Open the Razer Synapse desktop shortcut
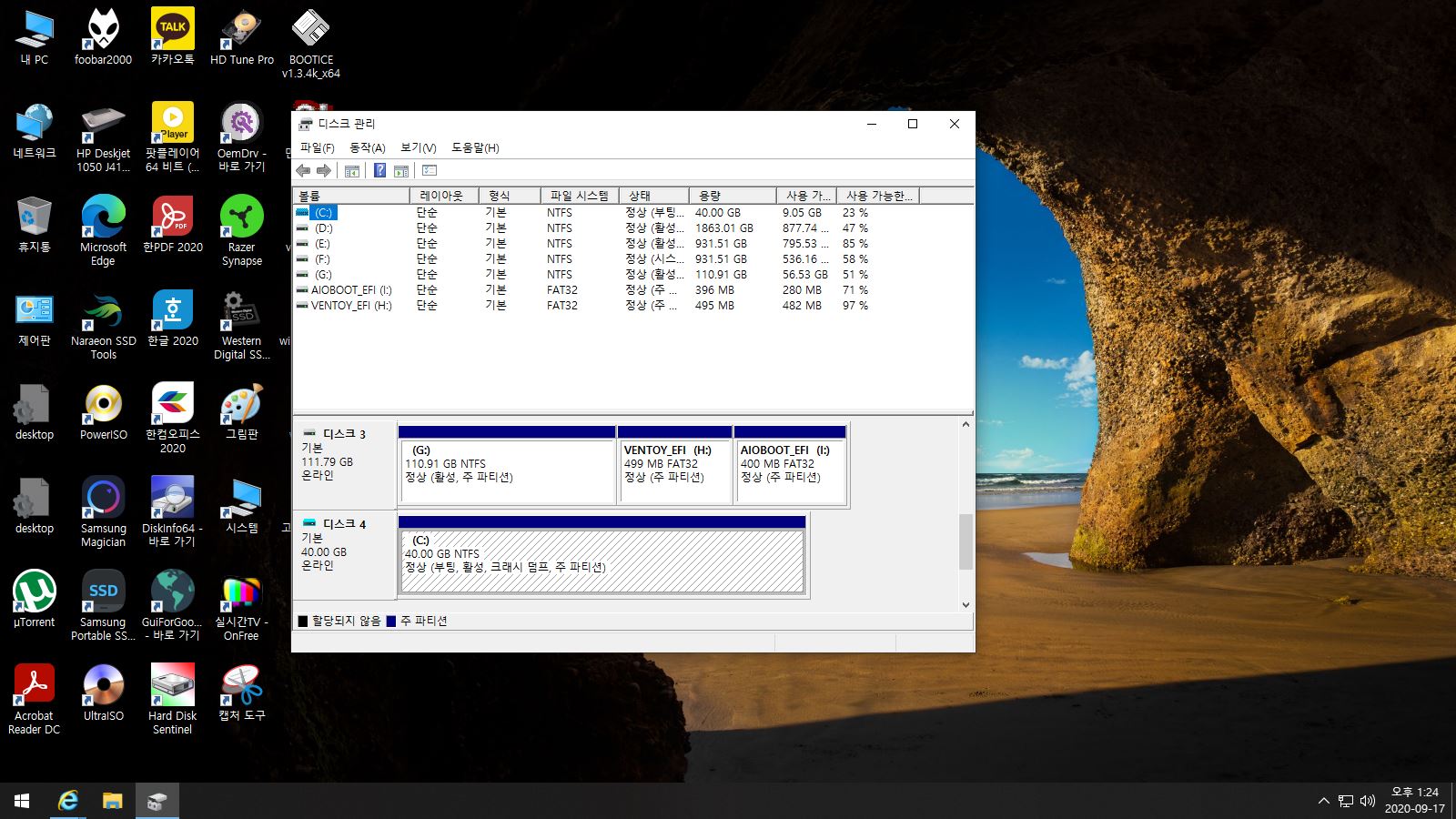Screen dimensions: 1456x819 pyautogui.click(x=242, y=231)
